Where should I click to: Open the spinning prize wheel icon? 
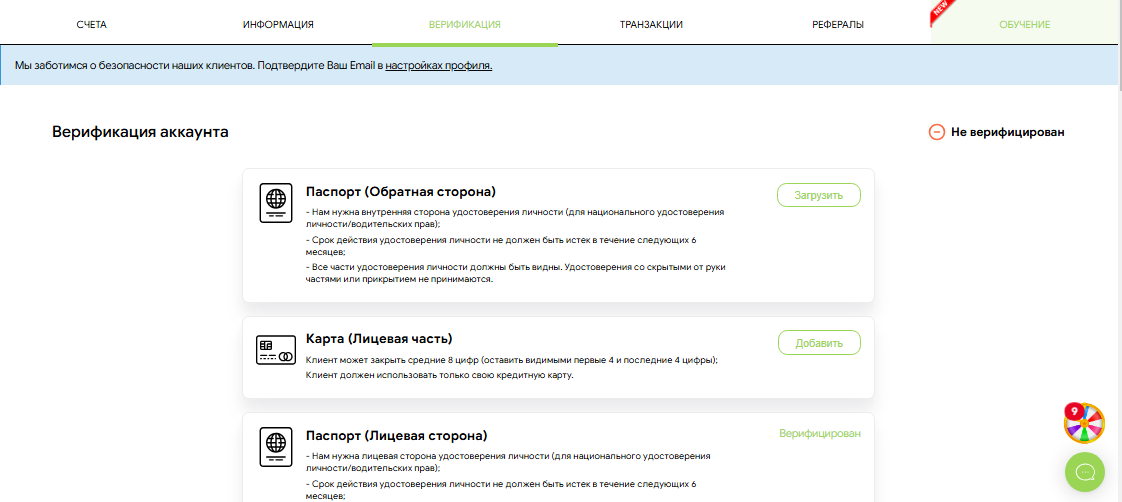(1083, 423)
